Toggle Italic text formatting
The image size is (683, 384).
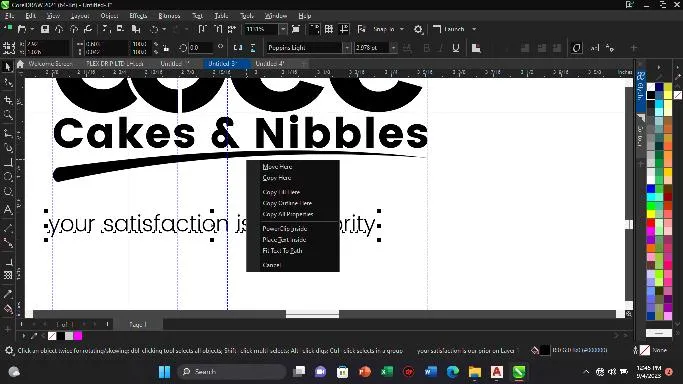(441, 48)
